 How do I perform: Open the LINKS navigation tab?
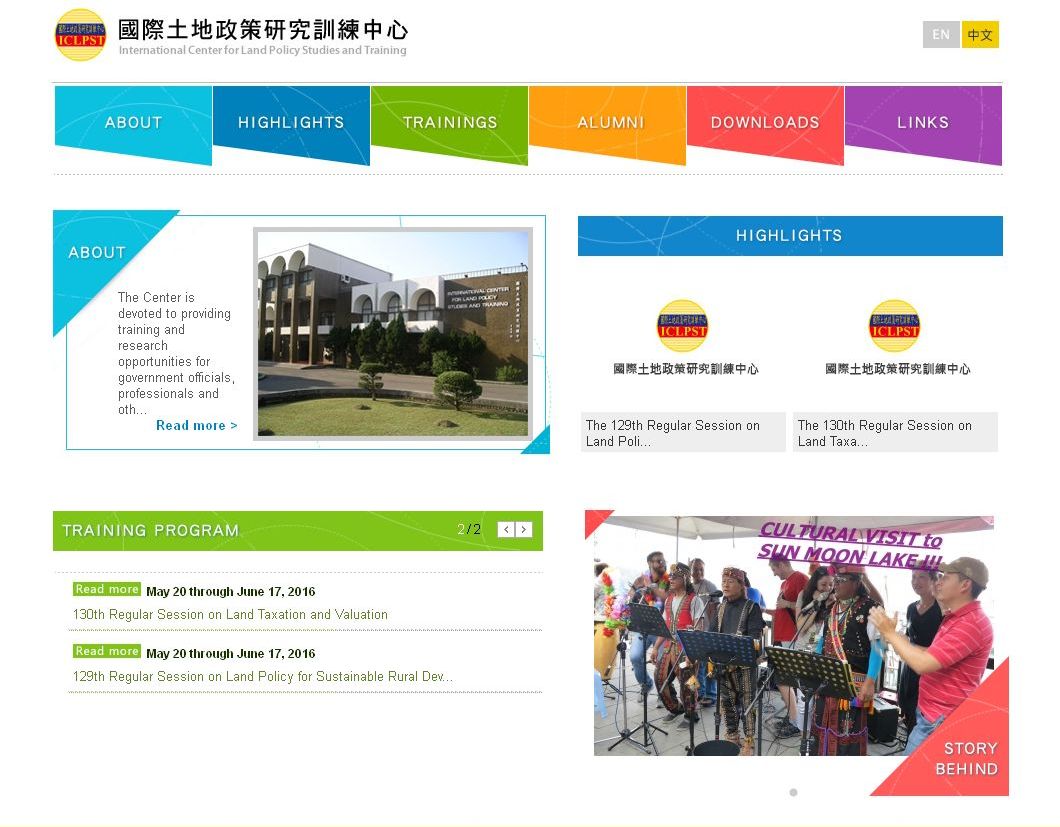click(x=923, y=123)
